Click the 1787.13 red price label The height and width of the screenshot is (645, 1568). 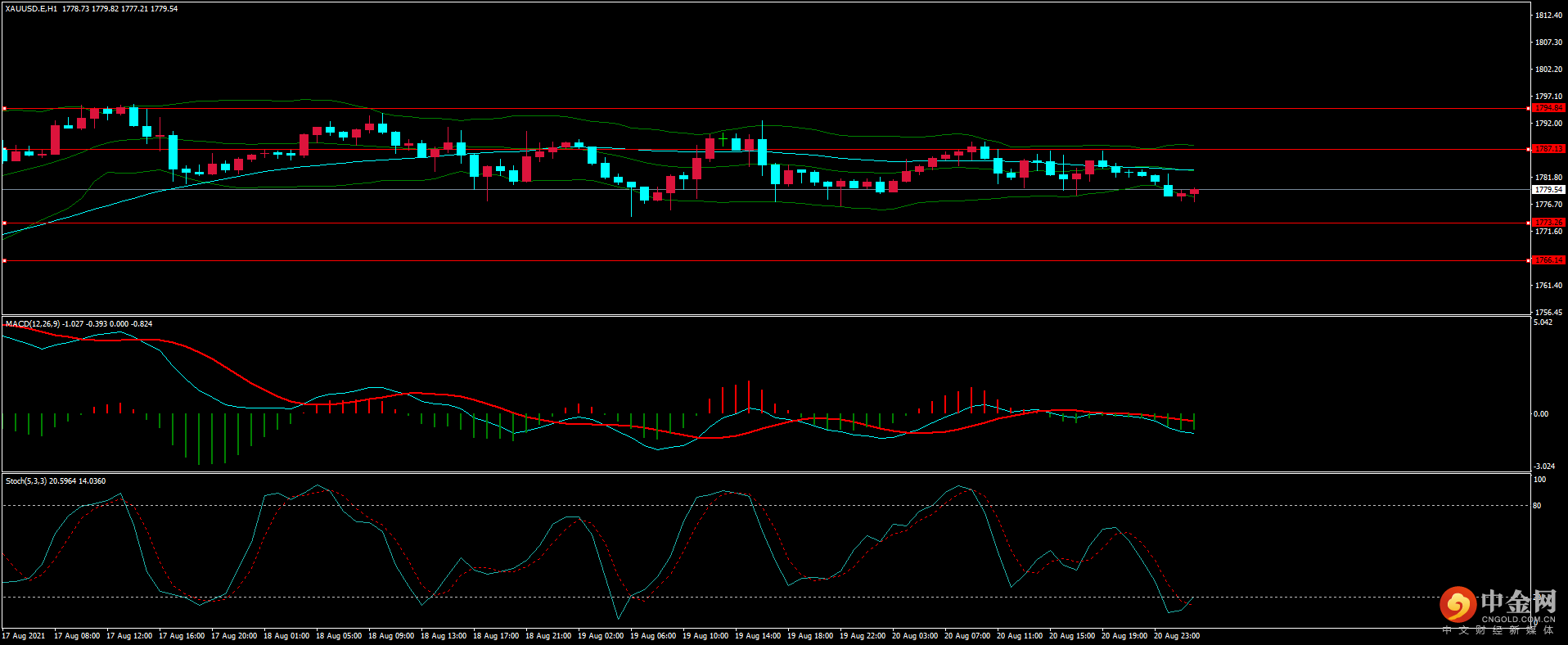(x=1548, y=149)
